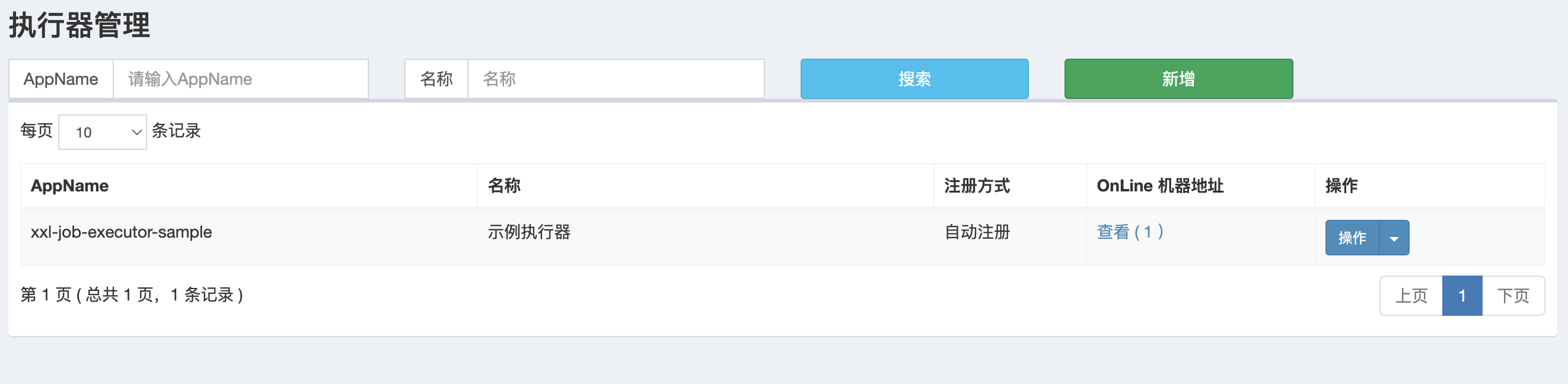Click the AppName column header
The width and height of the screenshot is (1568, 384).
70,185
